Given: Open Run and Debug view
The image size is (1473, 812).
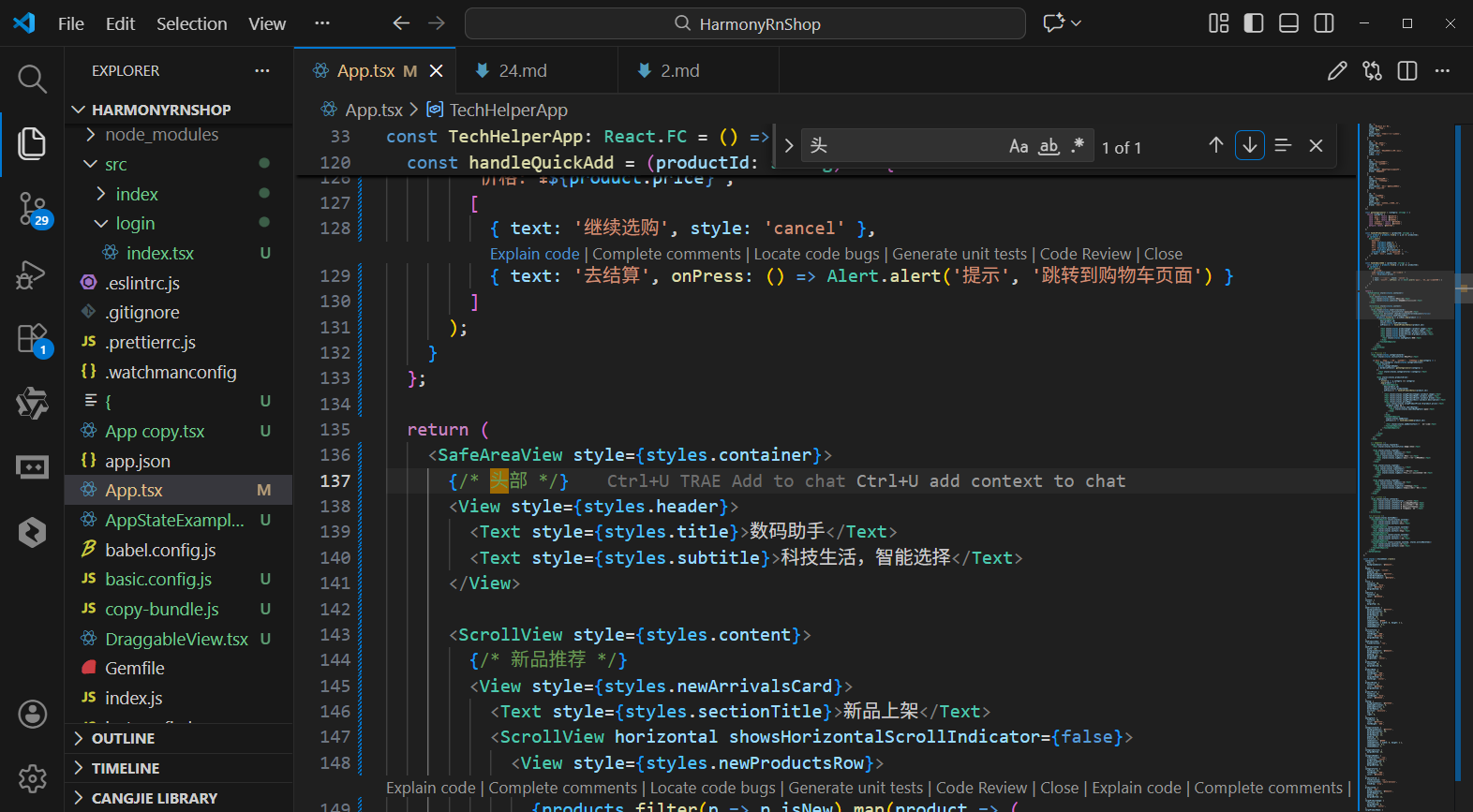Looking at the screenshot, I should pos(32,274).
